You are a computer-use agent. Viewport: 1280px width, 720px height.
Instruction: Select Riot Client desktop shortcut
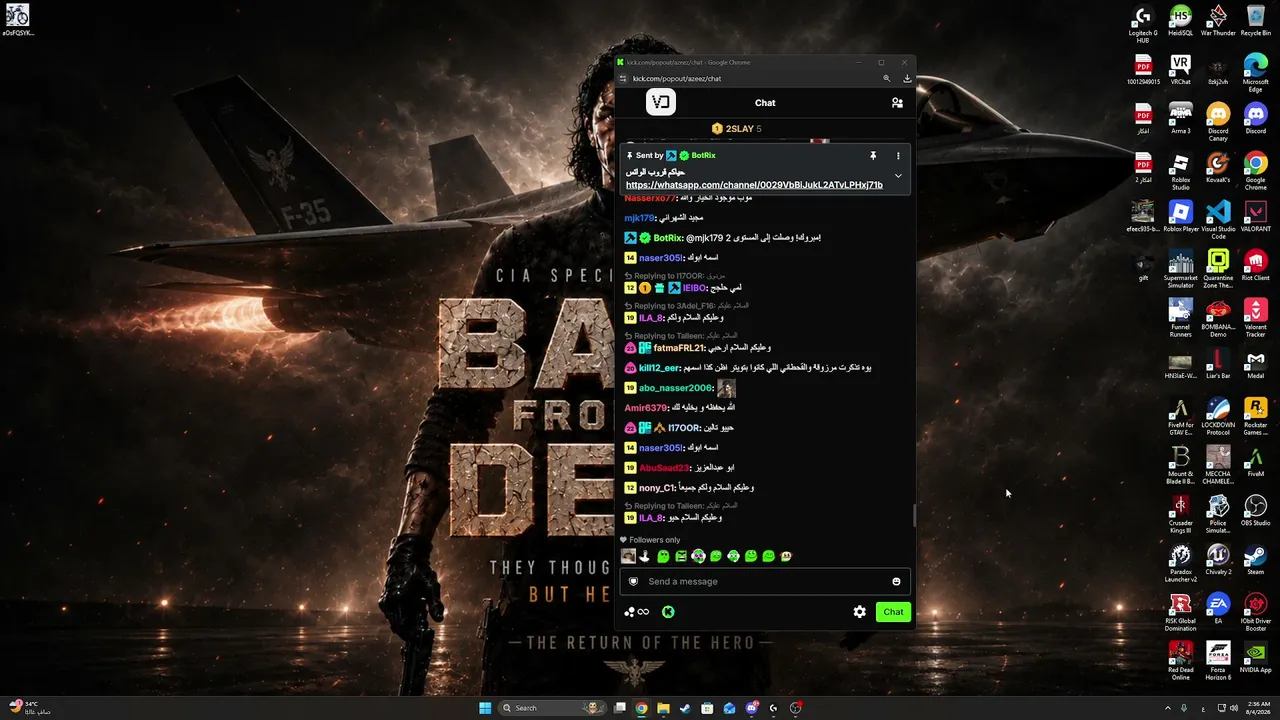click(x=1256, y=266)
